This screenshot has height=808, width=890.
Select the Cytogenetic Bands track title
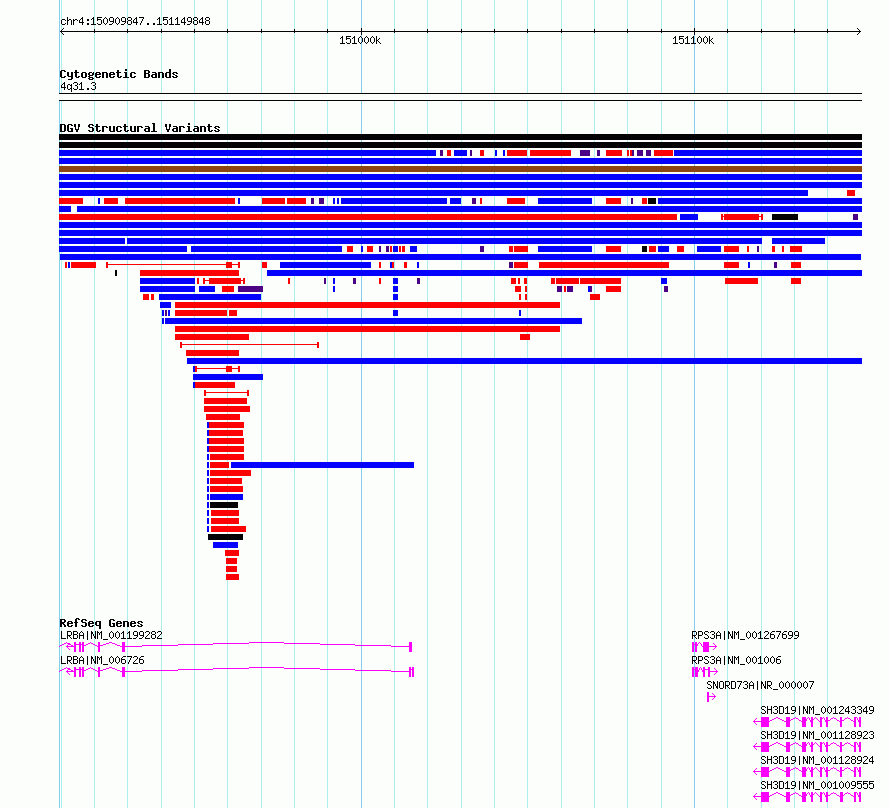(119, 74)
